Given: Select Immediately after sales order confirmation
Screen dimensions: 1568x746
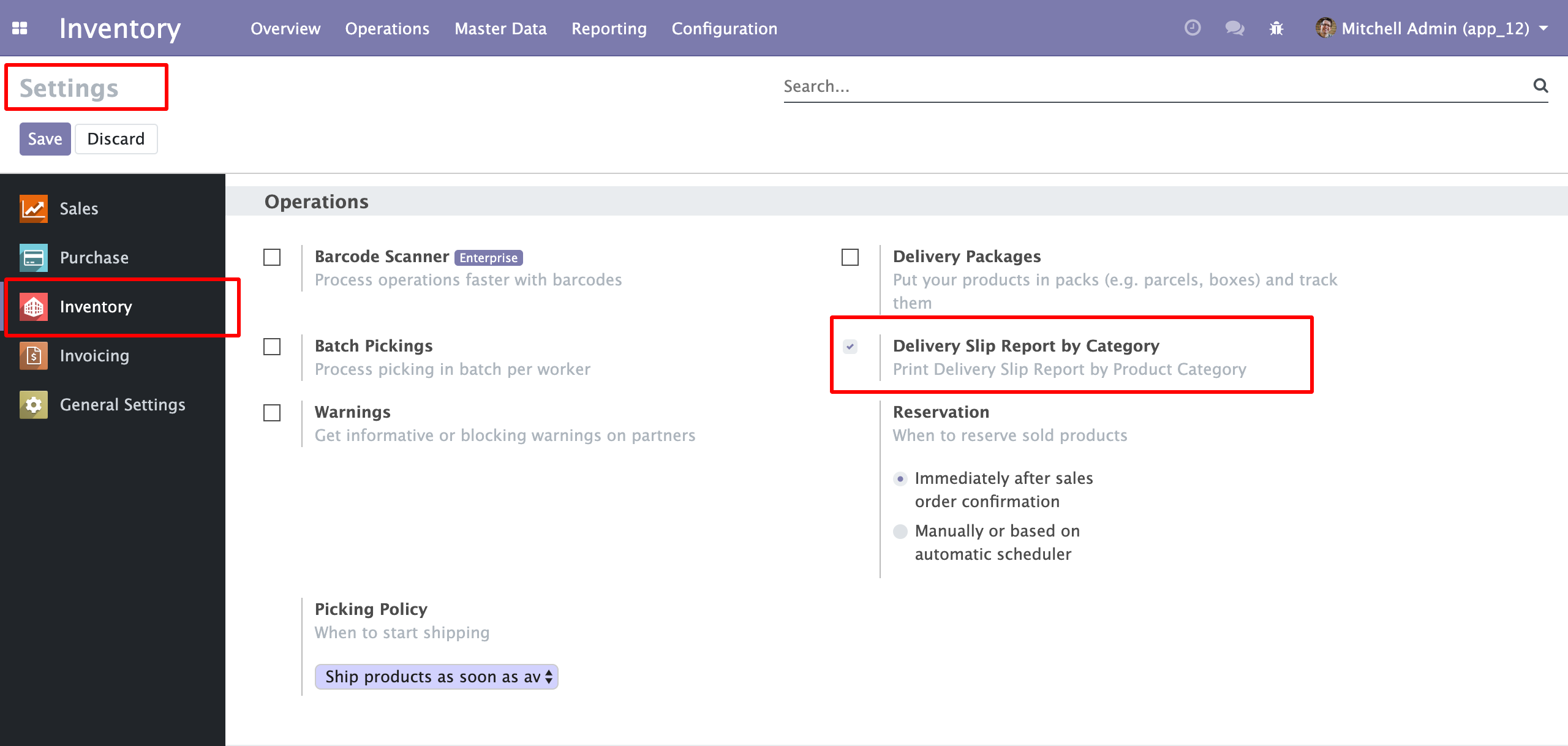Looking at the screenshot, I should click(x=900, y=479).
